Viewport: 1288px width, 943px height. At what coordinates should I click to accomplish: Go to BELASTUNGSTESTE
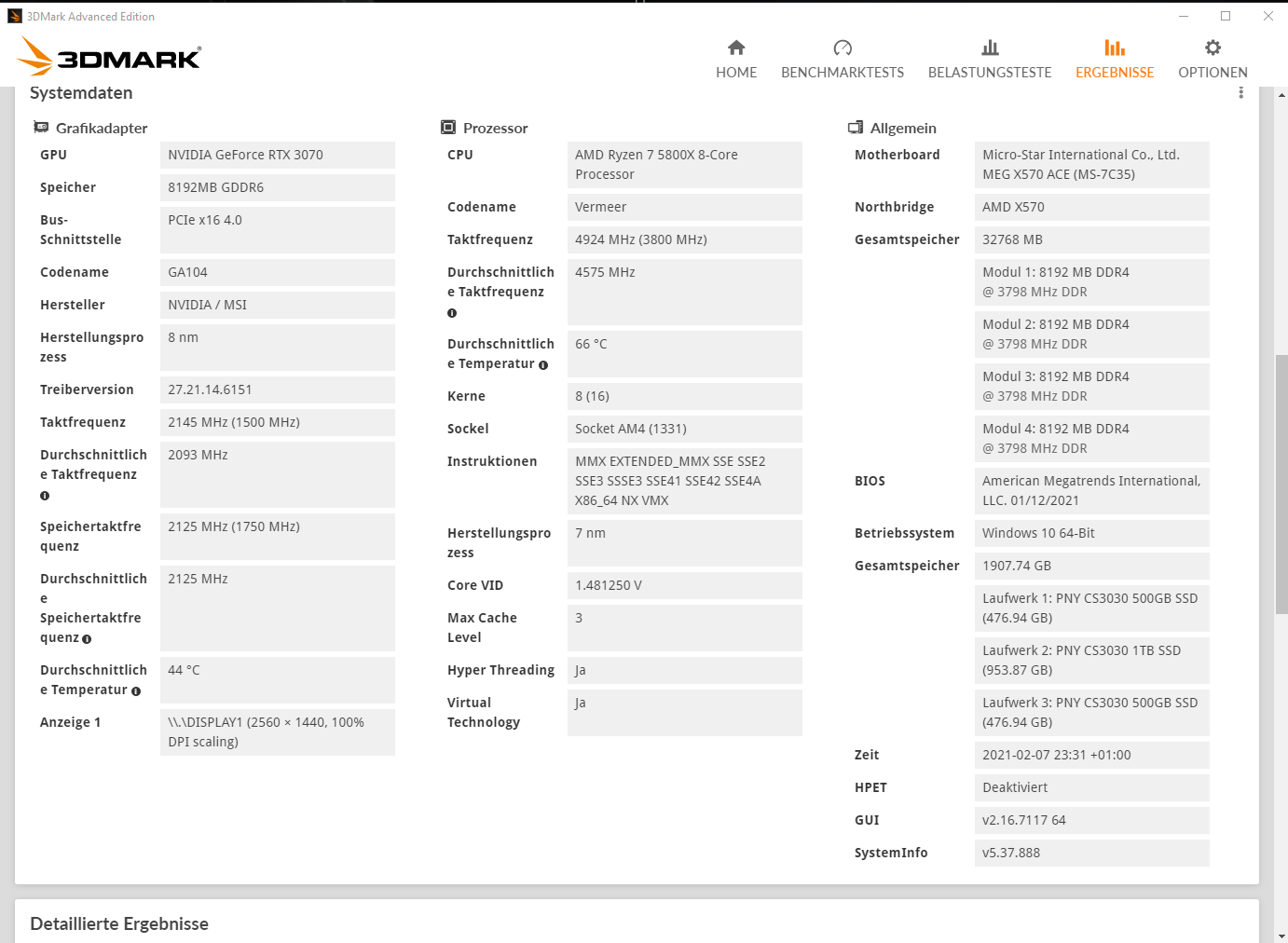[990, 72]
